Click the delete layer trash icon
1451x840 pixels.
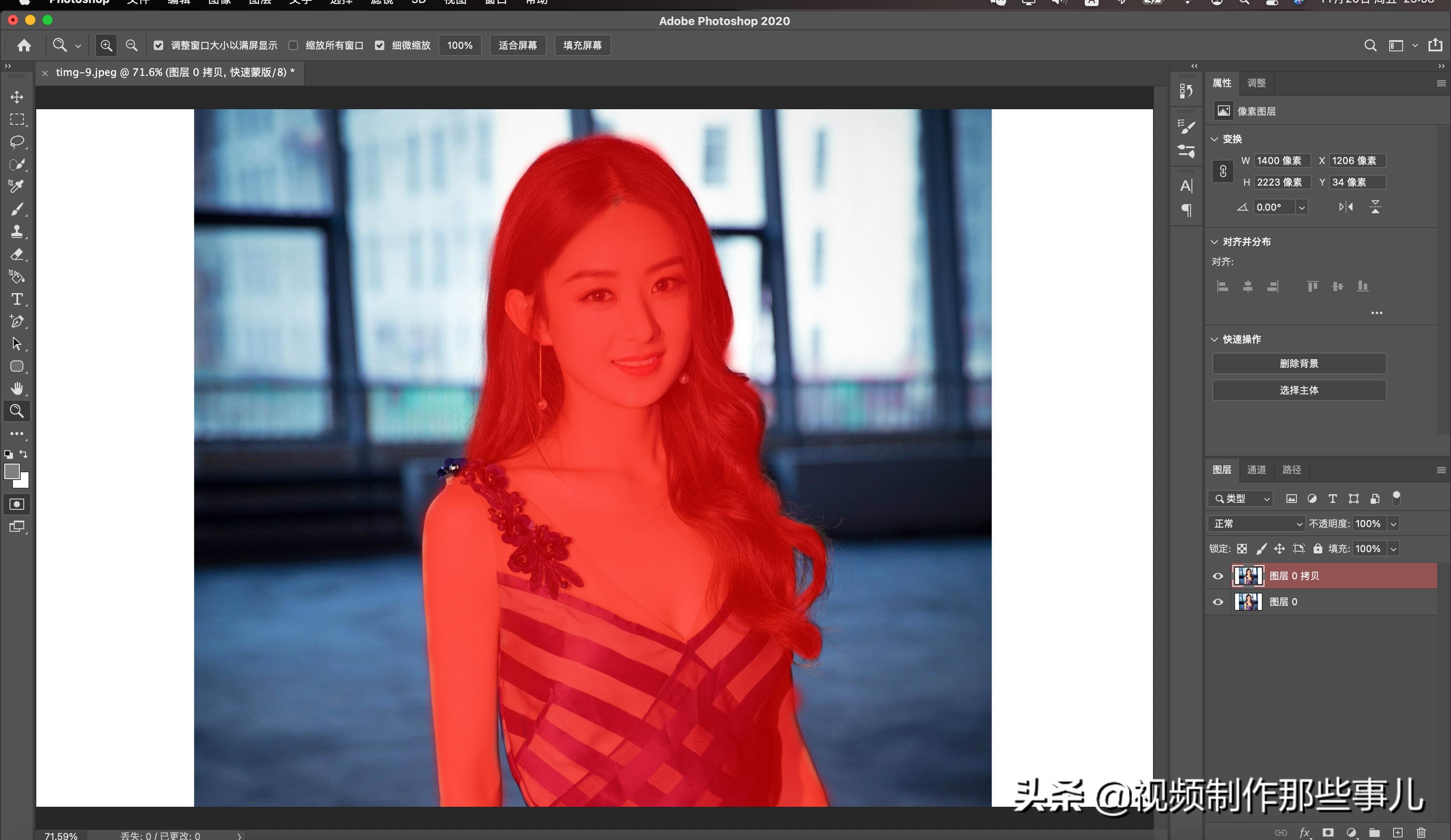coord(1420,833)
